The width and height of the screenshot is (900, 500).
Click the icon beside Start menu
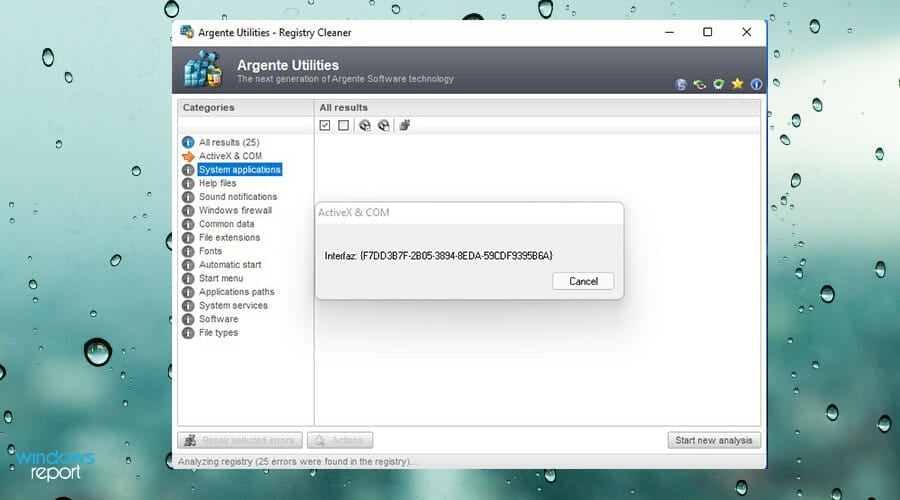pyautogui.click(x=188, y=278)
